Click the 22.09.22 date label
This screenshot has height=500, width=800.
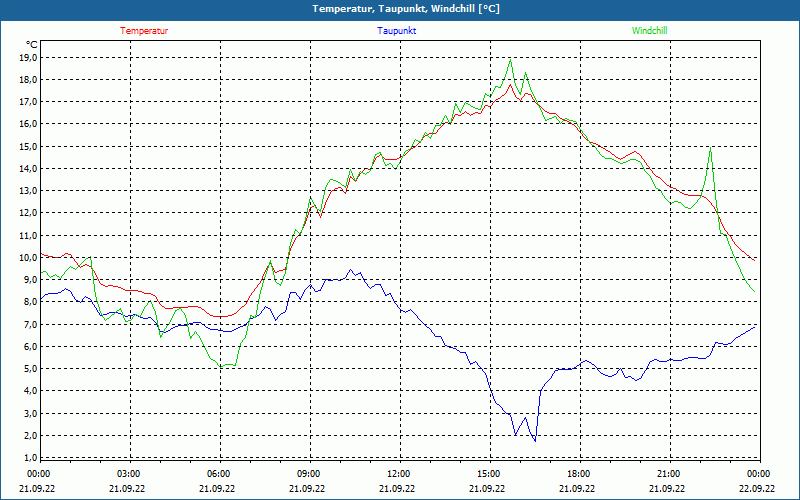click(x=757, y=488)
